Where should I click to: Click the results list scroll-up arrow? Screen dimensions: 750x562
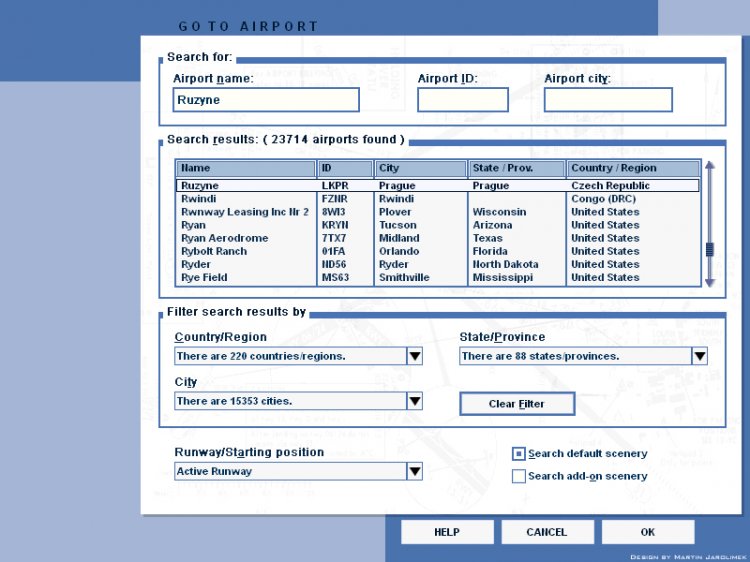point(710,166)
